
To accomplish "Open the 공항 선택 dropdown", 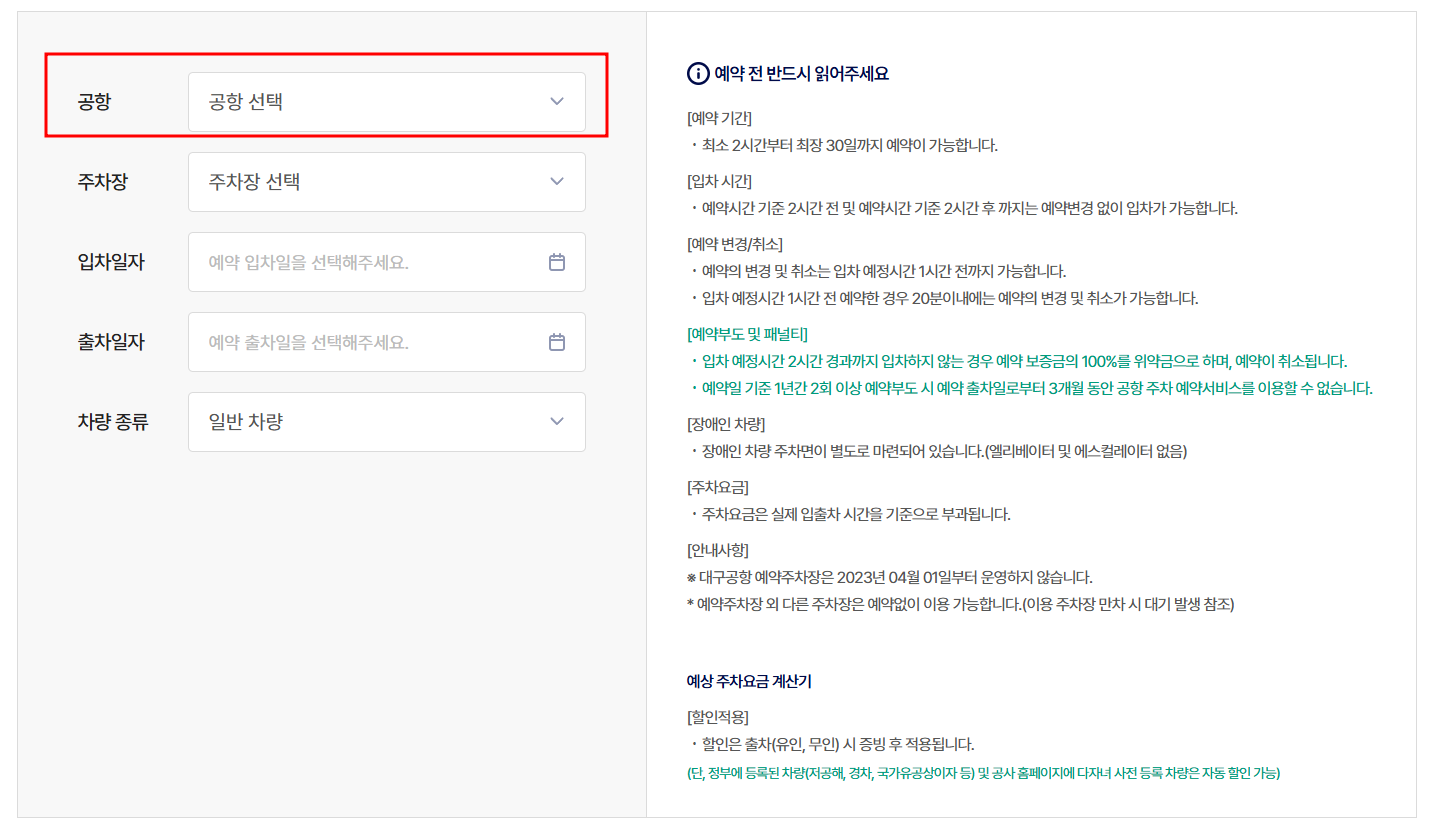I will [x=370, y=102].
